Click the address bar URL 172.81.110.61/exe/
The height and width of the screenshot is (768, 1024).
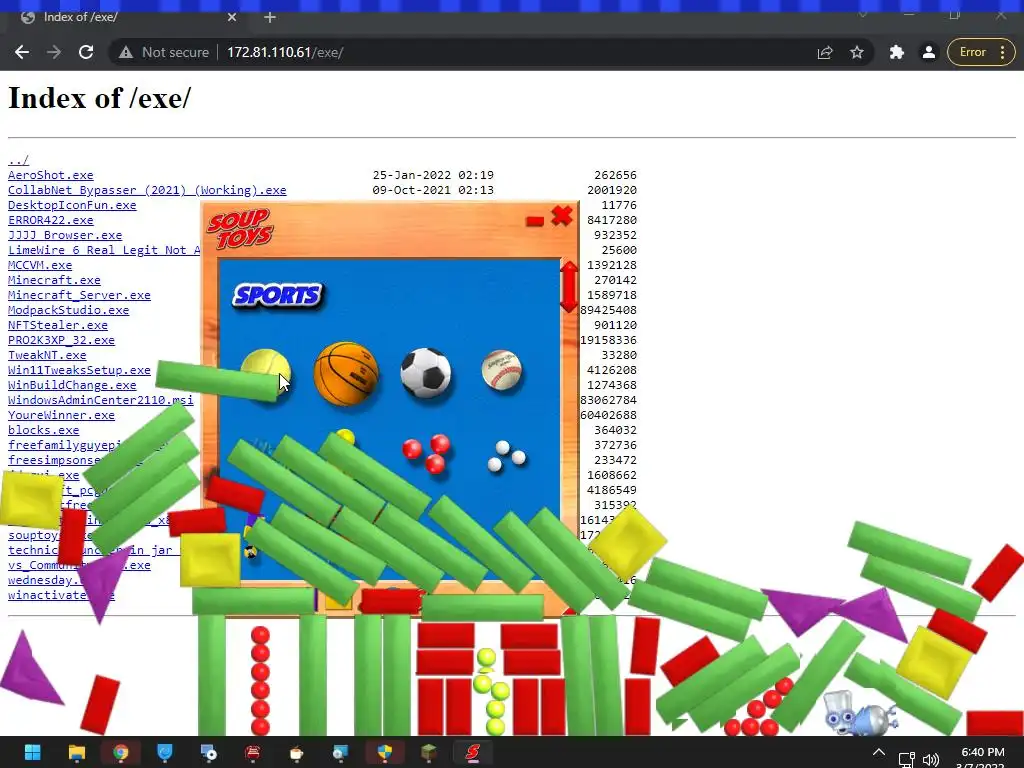tap(285, 52)
